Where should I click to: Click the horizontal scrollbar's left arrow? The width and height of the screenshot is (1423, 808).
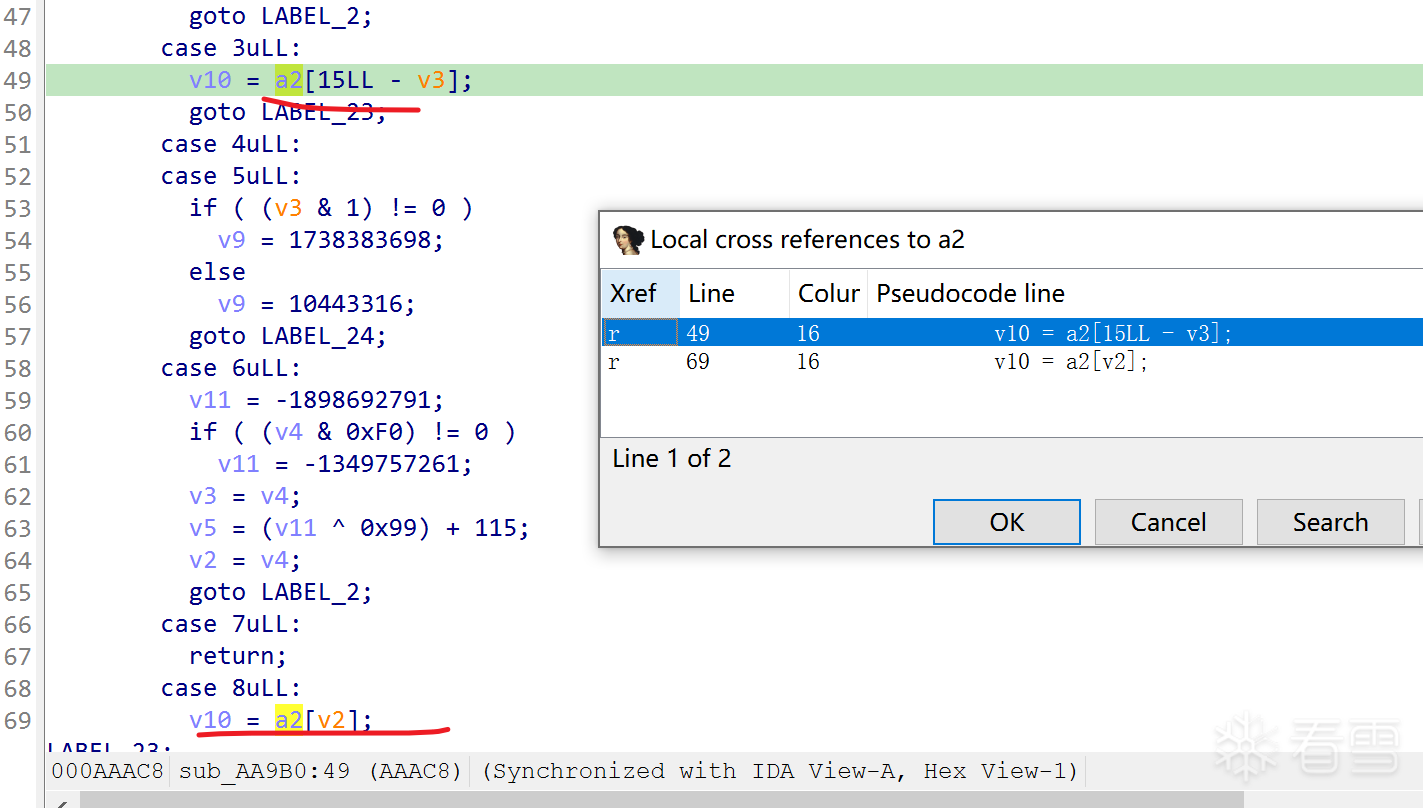pos(62,801)
